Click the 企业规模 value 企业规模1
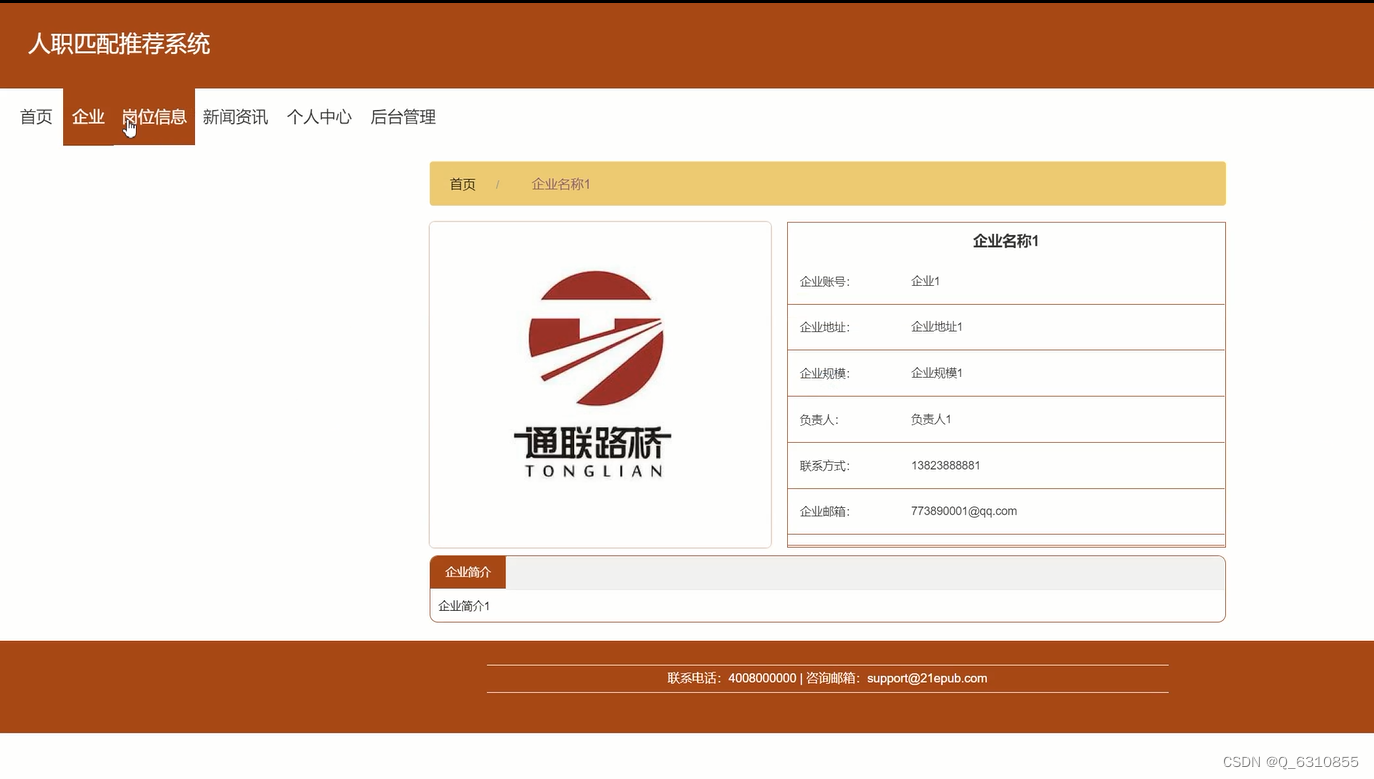Viewport: 1374px width, 779px height. 937,373
